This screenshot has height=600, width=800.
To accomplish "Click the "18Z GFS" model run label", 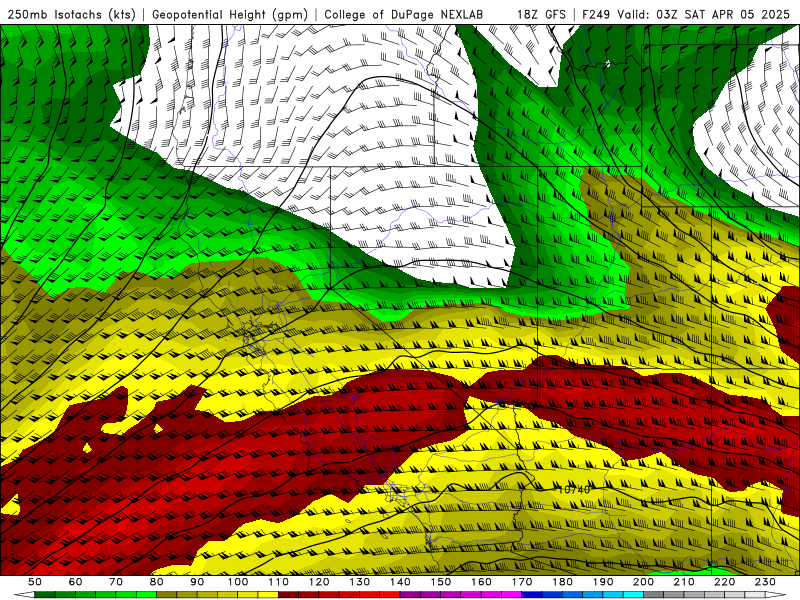I will tap(541, 14).
